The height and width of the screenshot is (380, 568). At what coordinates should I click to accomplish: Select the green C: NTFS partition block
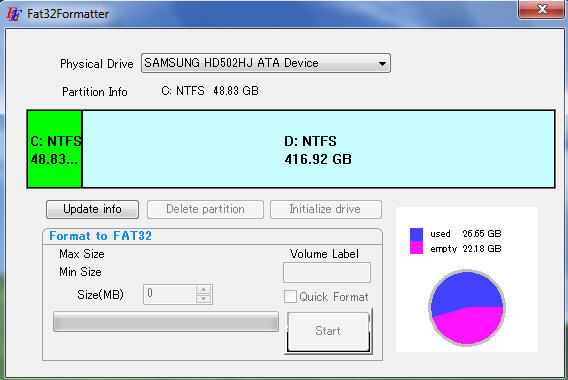[x=55, y=149]
